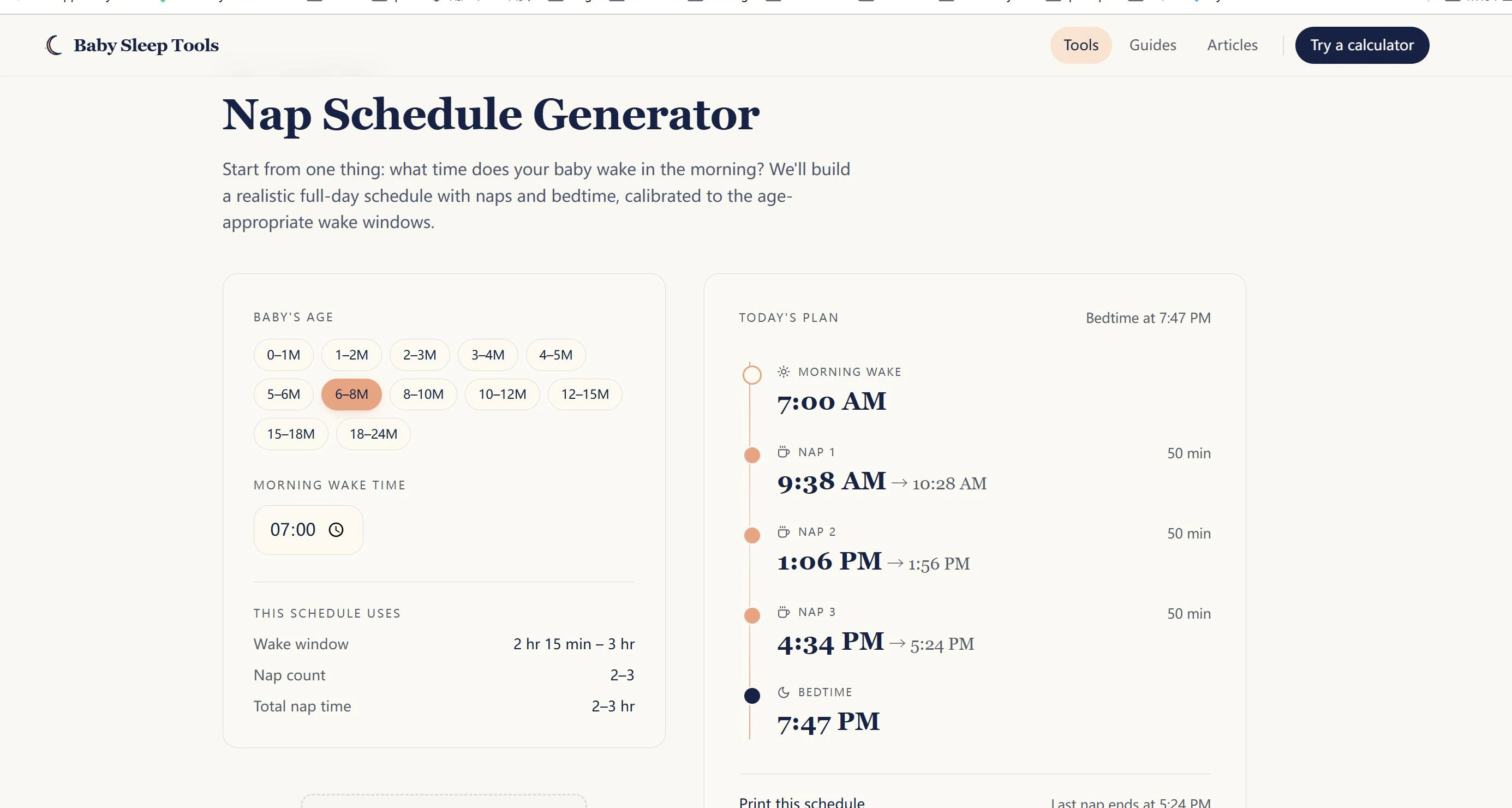
Task: Select the 5–6M age option
Action: point(284,394)
